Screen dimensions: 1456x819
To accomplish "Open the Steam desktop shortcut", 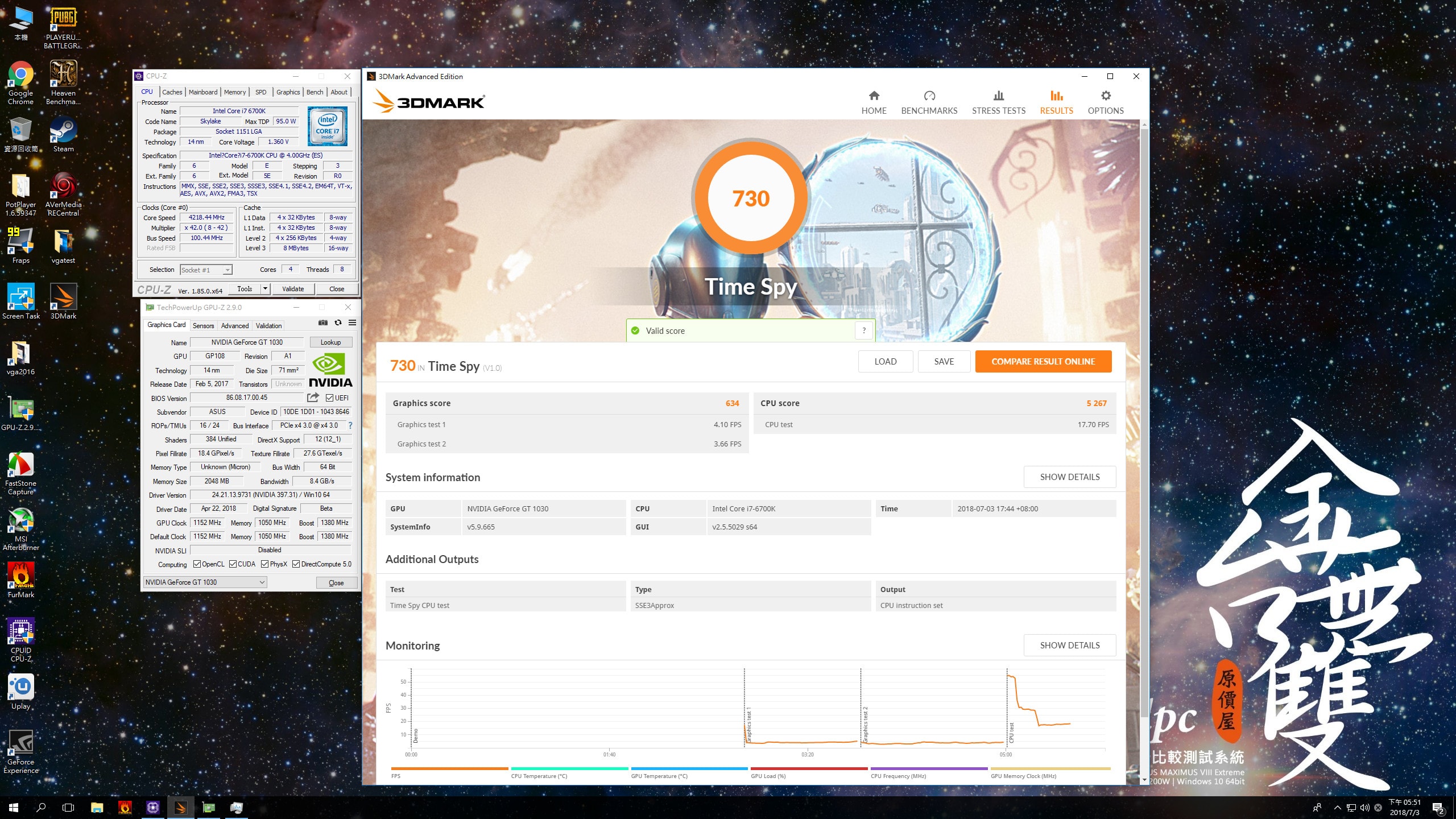I will click(x=63, y=135).
